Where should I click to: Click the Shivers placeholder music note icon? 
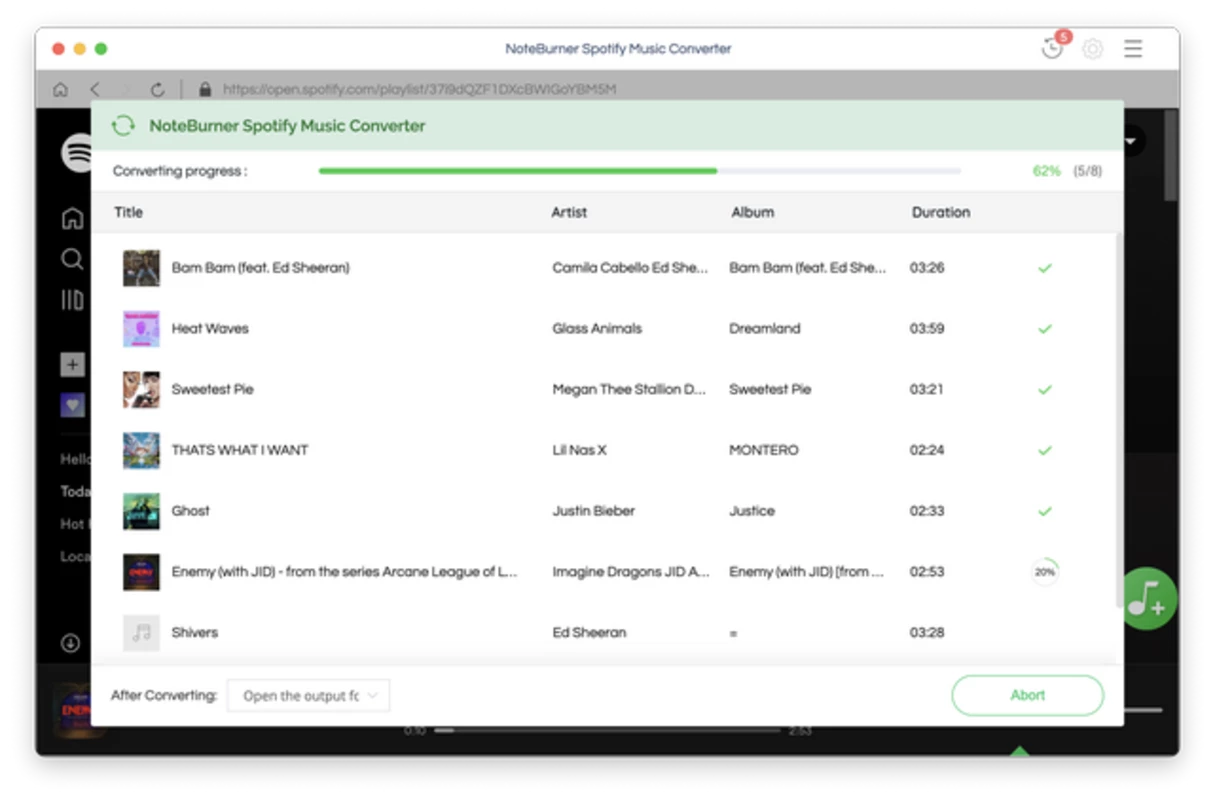pos(141,633)
